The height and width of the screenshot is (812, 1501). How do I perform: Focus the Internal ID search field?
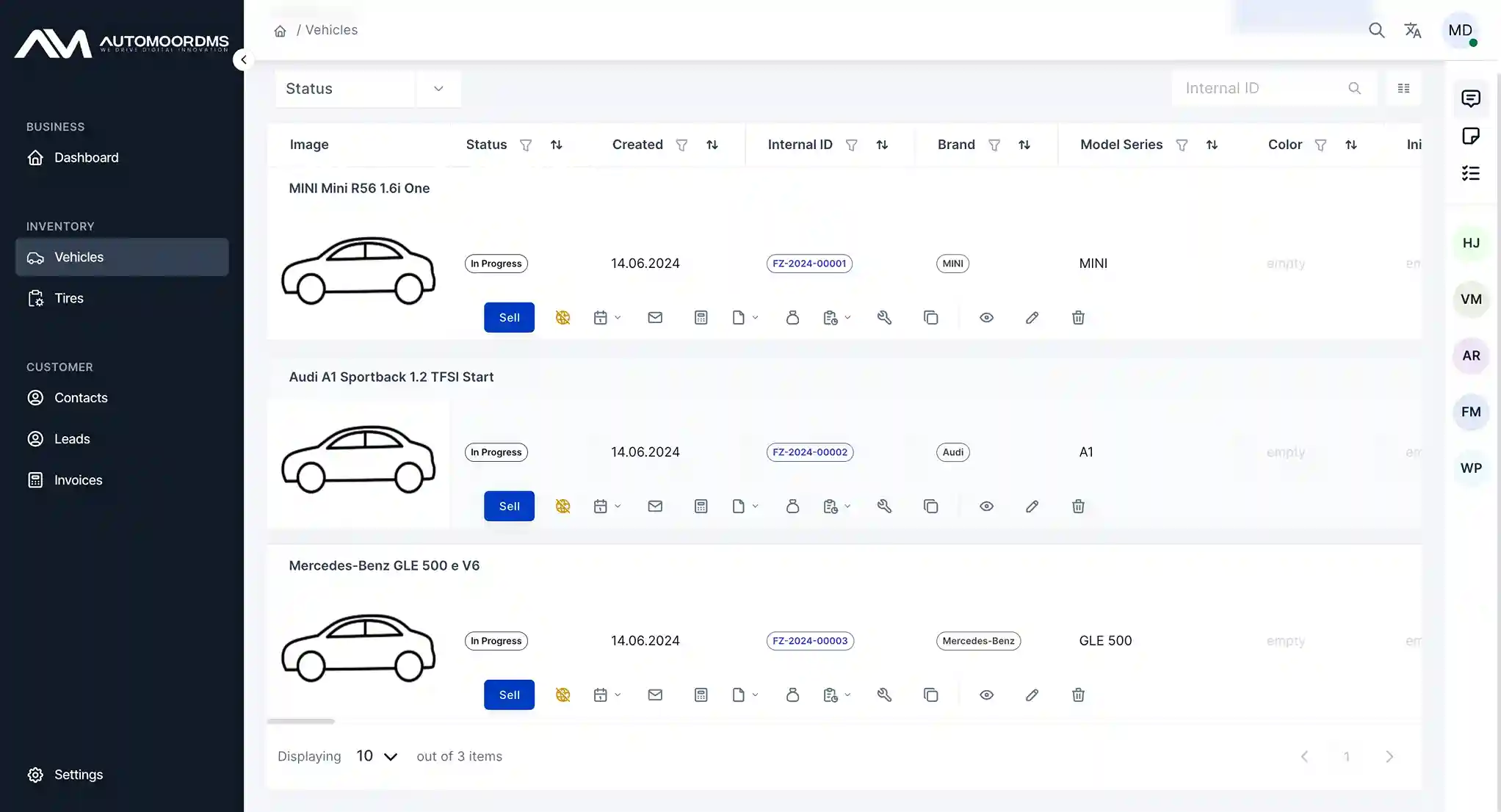(1274, 88)
